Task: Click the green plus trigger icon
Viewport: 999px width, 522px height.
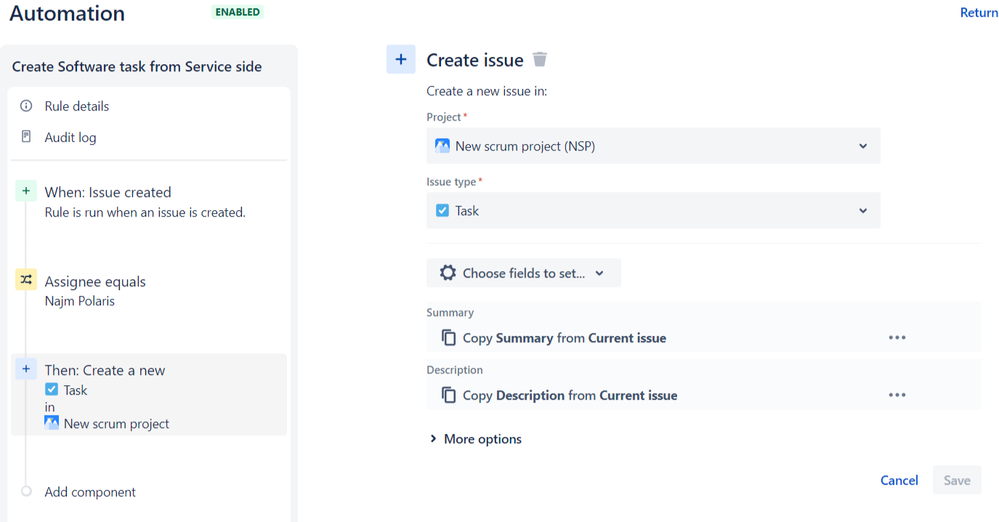Action: pyautogui.click(x=26, y=191)
